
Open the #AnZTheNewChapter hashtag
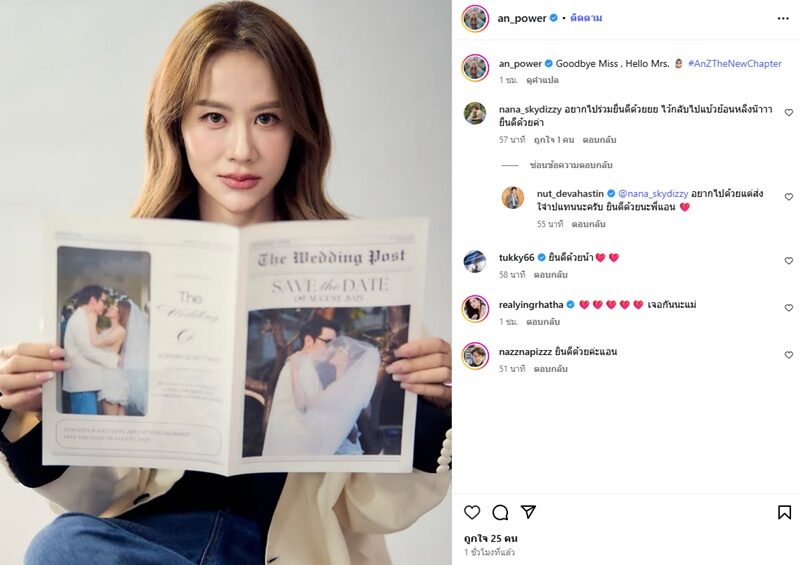point(735,63)
